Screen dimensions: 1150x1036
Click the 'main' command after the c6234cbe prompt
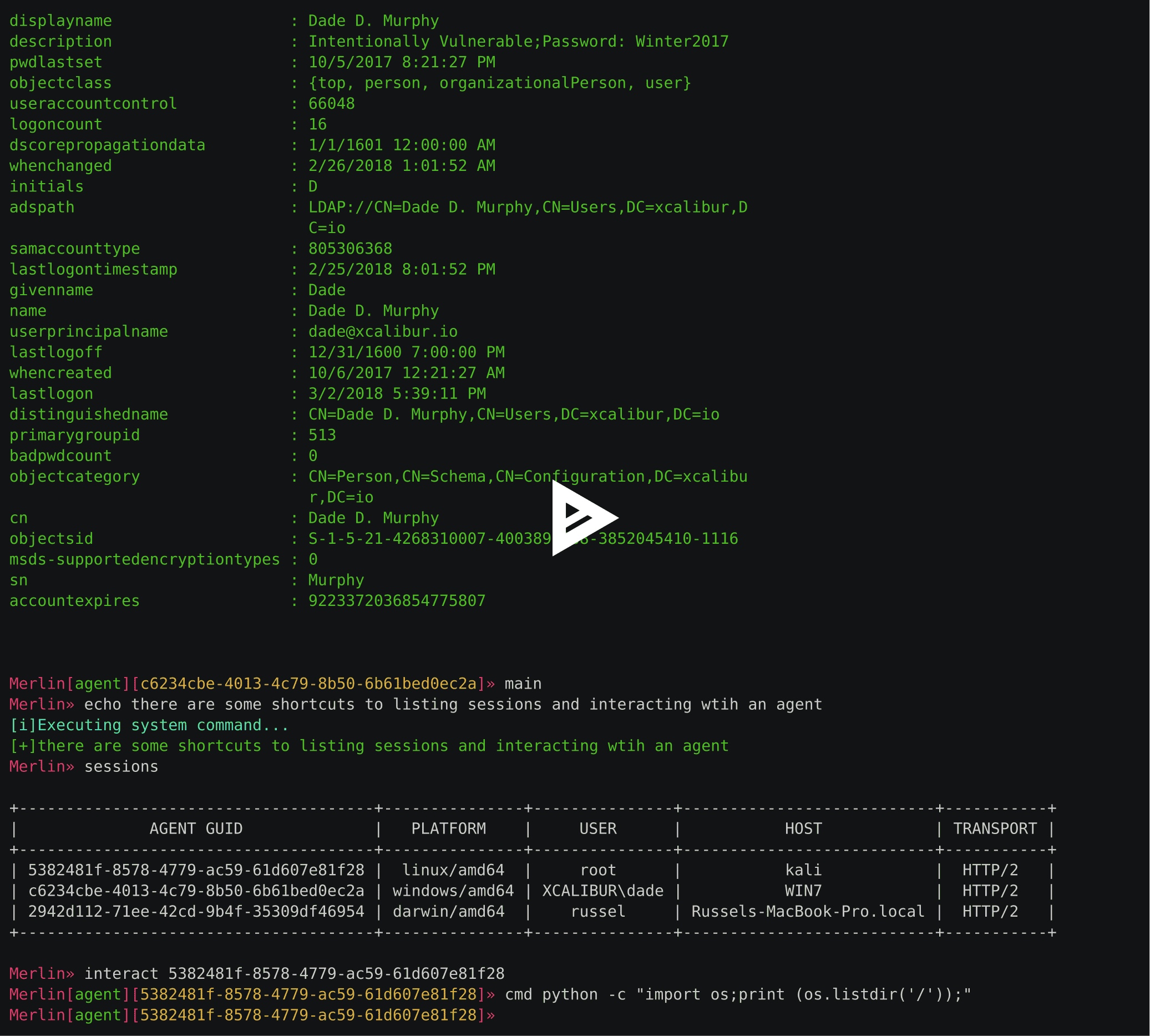click(x=523, y=684)
